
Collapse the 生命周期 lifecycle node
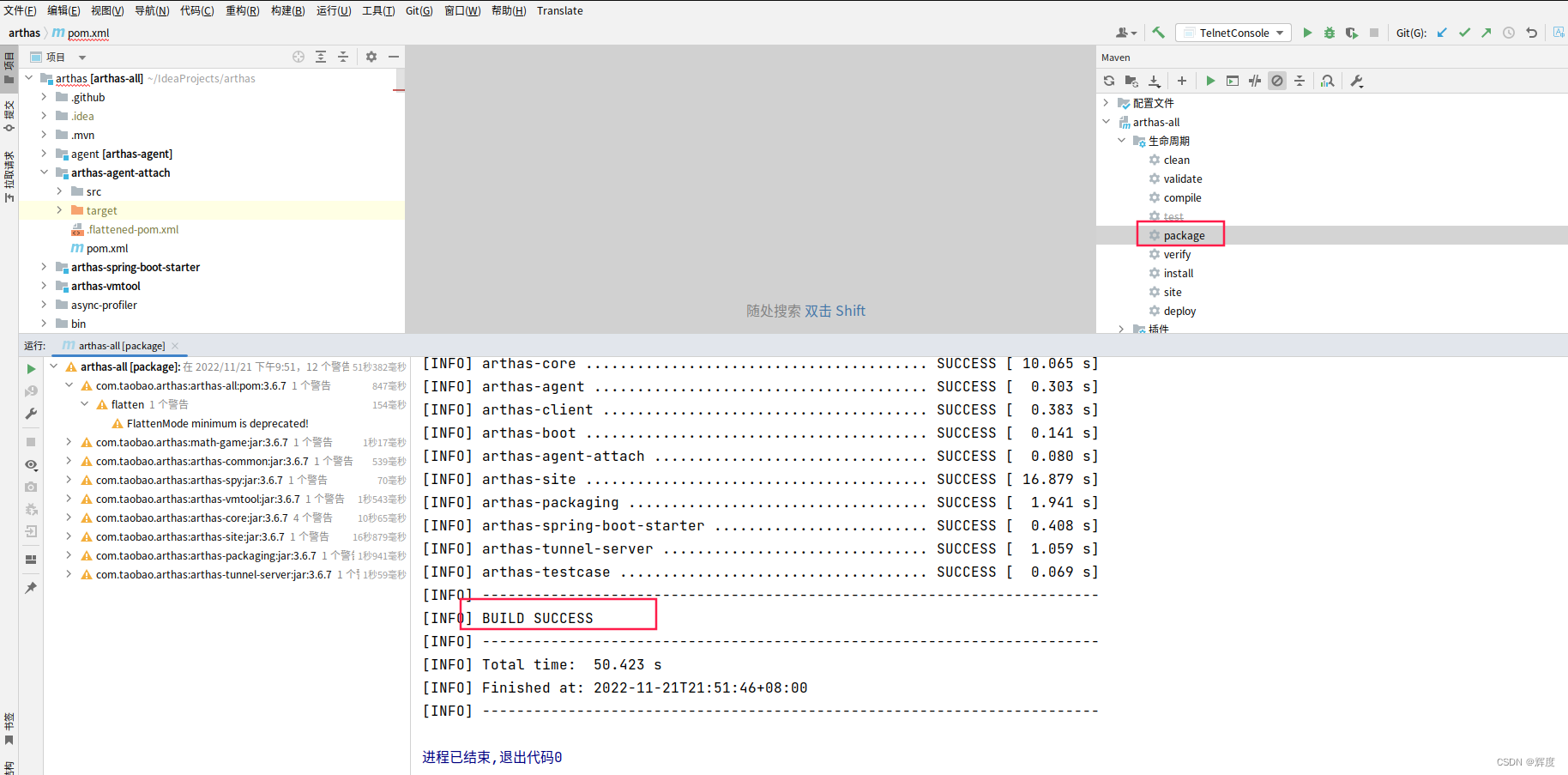point(1122,141)
